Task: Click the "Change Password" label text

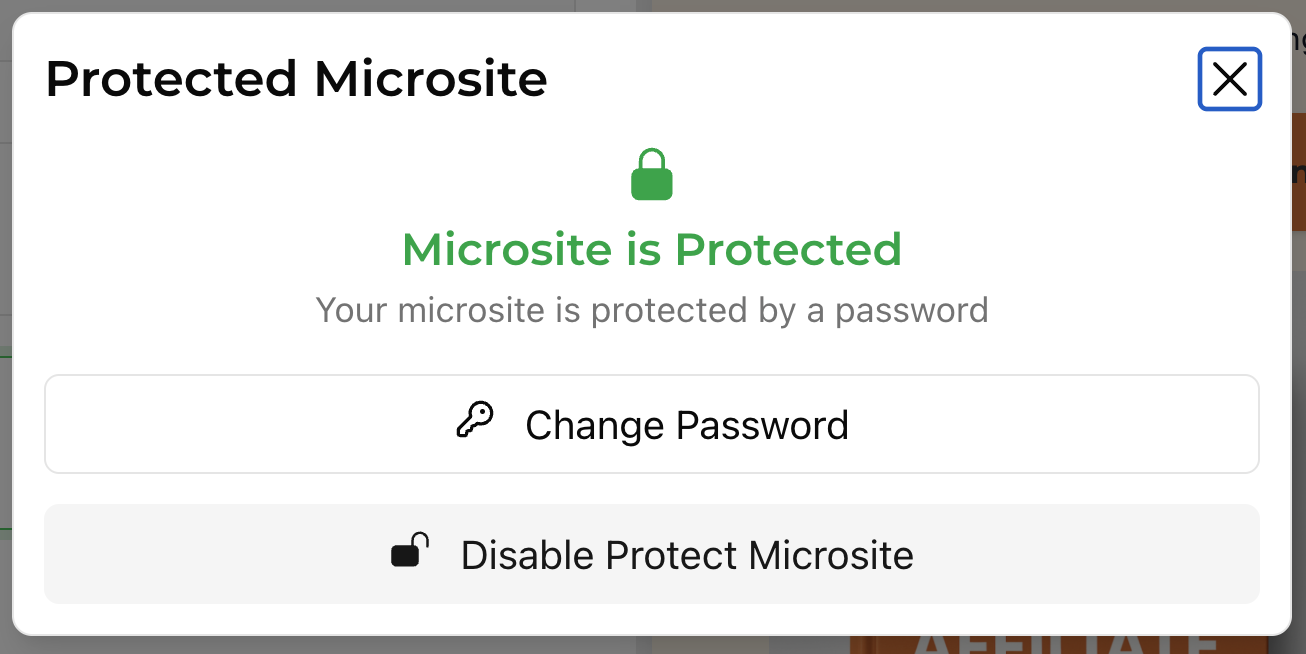Action: coord(687,425)
